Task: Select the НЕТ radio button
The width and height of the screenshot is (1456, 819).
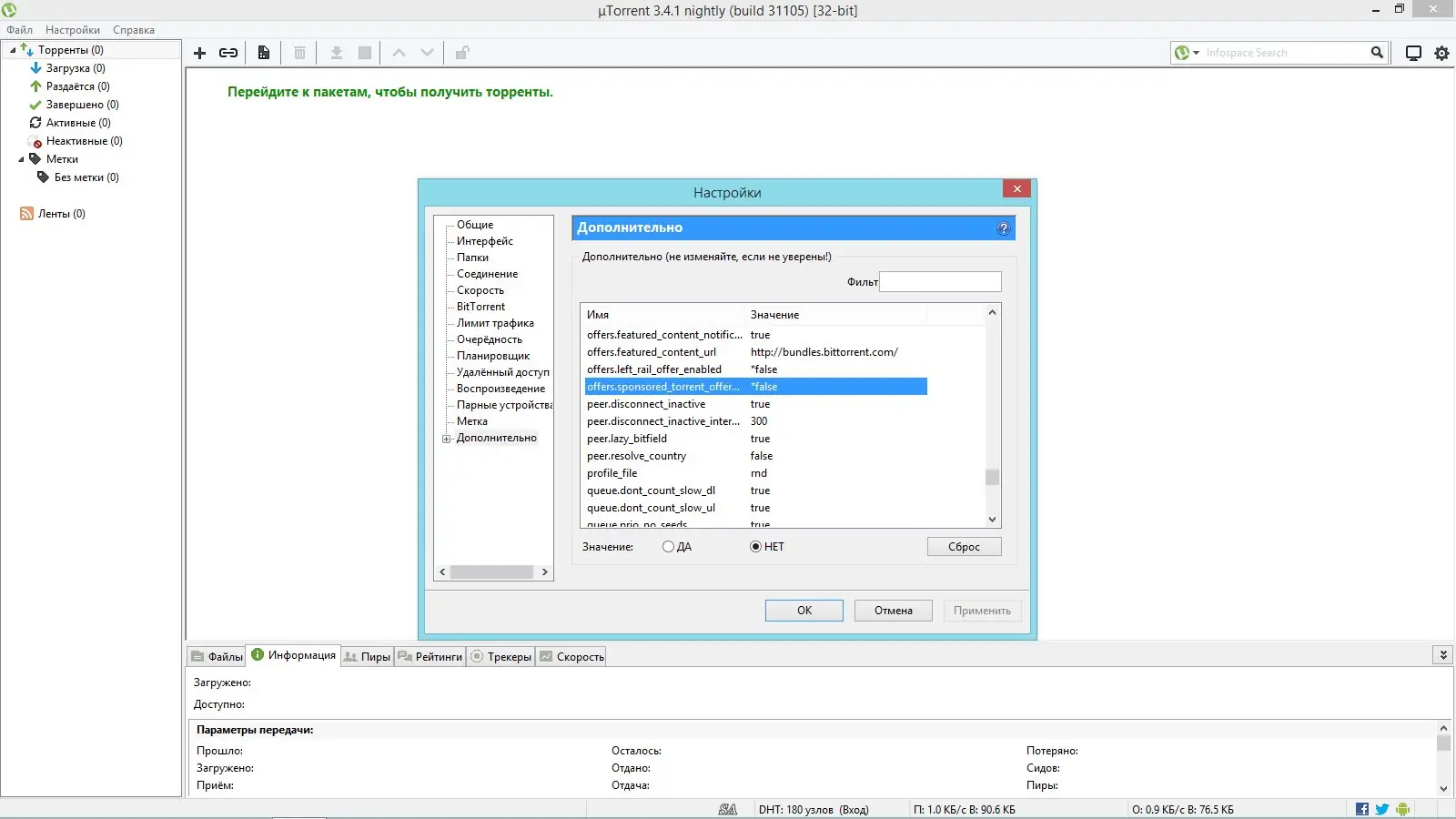Action: coord(755,547)
